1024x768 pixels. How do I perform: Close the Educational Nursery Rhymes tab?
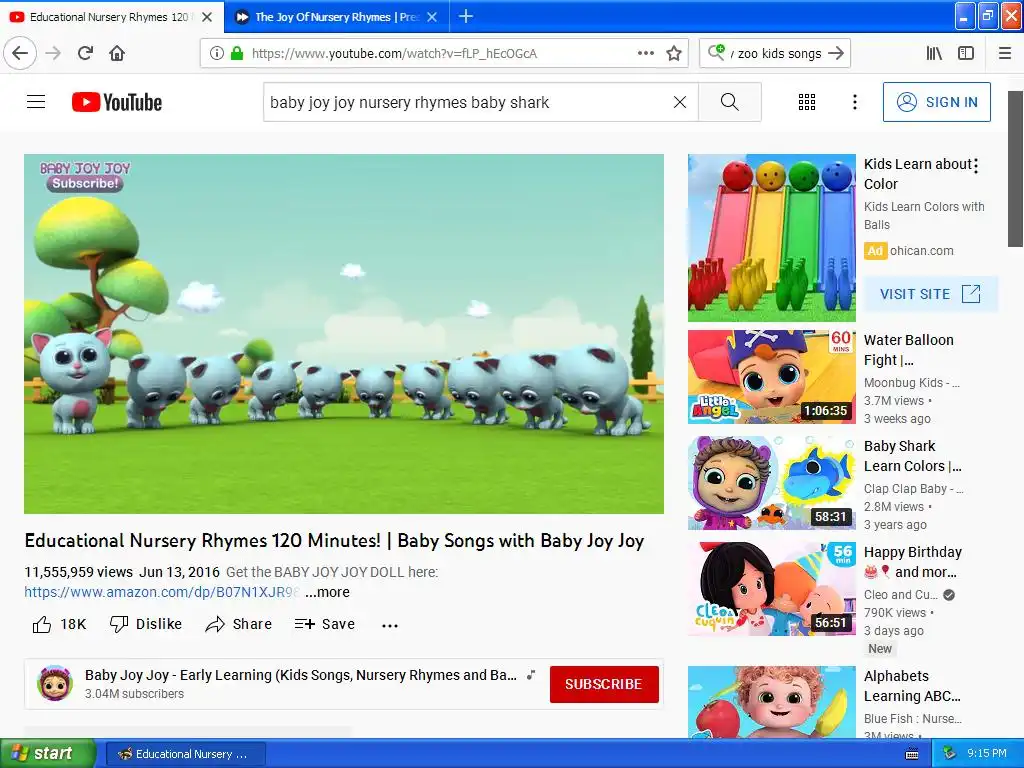207,17
